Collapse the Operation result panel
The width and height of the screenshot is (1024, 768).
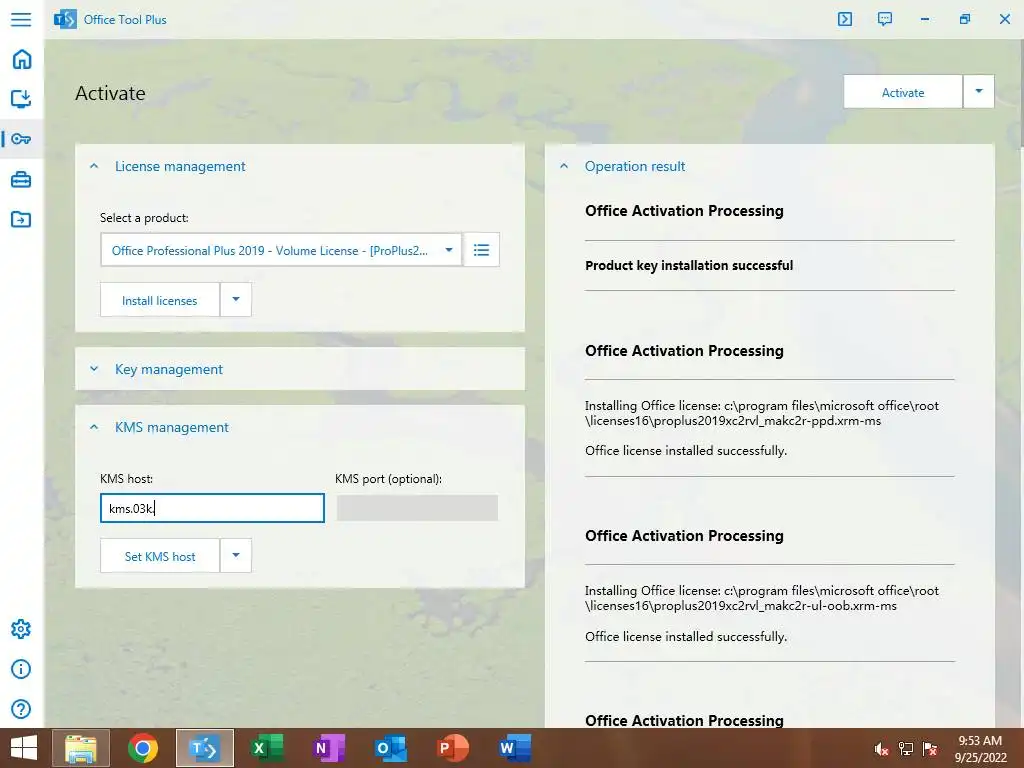(564, 166)
